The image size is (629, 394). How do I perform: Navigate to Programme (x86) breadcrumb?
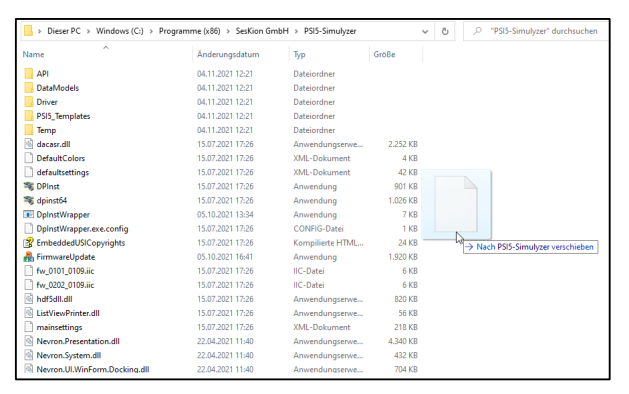[189, 31]
